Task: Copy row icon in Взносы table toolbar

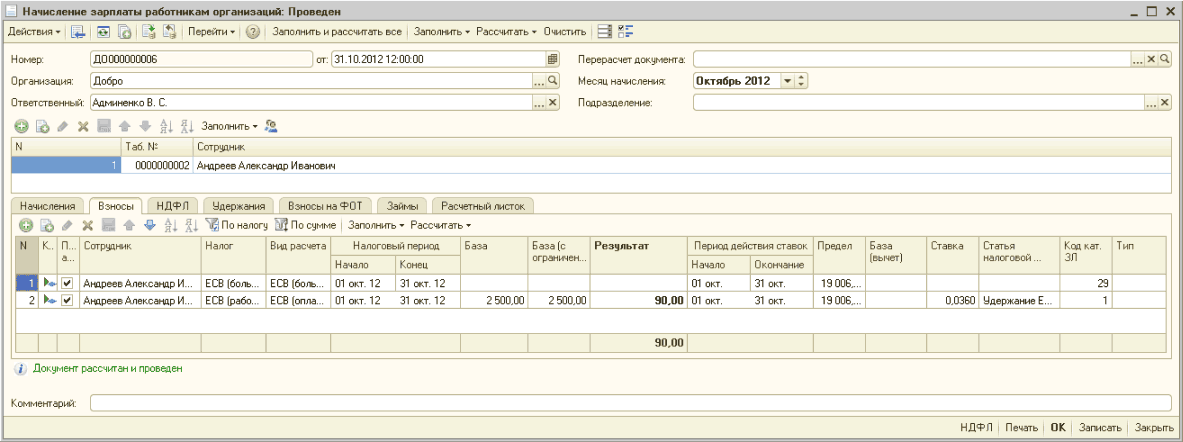Action: pyautogui.click(x=46, y=225)
